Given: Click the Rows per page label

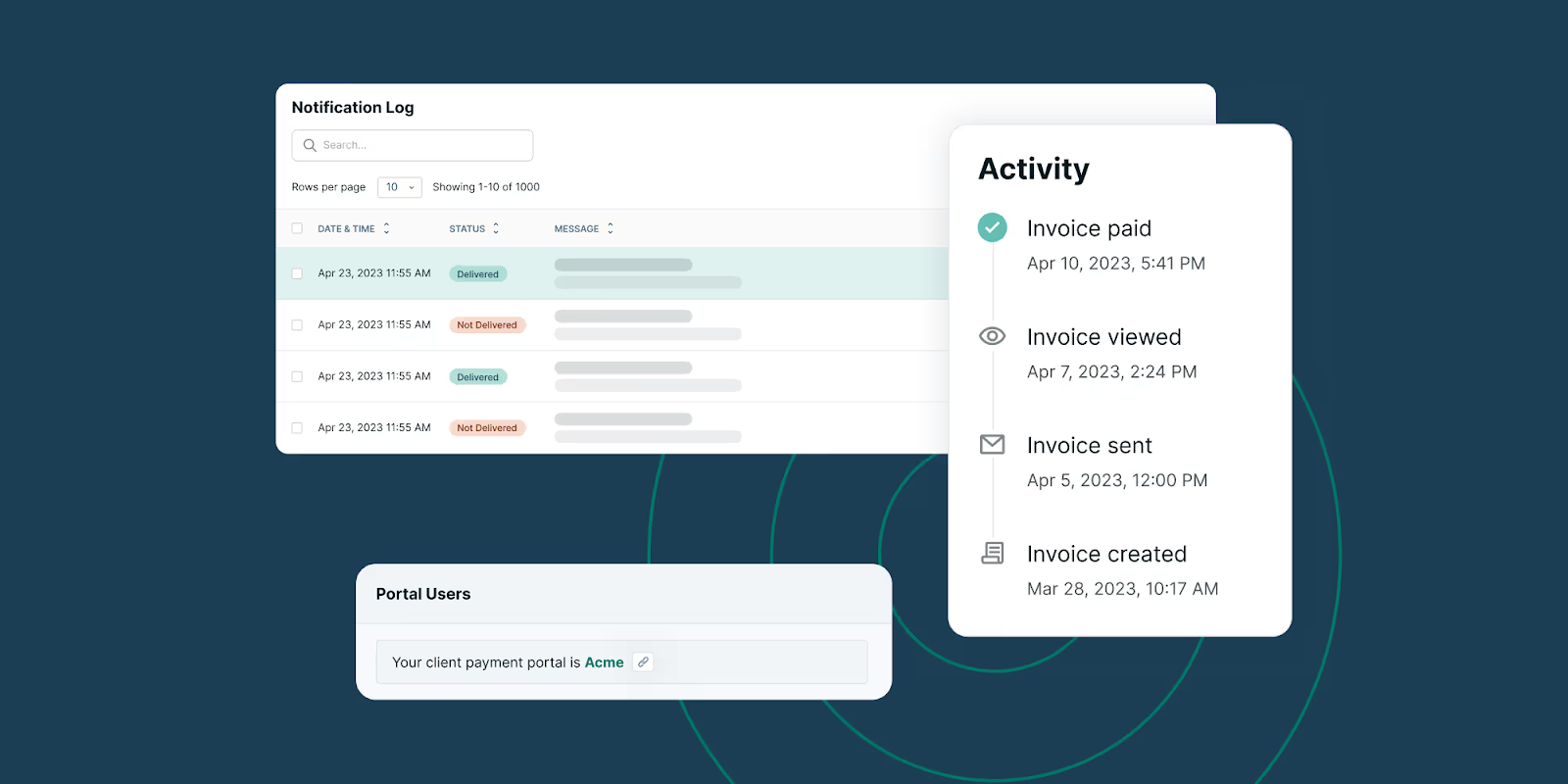Looking at the screenshot, I should tap(328, 187).
